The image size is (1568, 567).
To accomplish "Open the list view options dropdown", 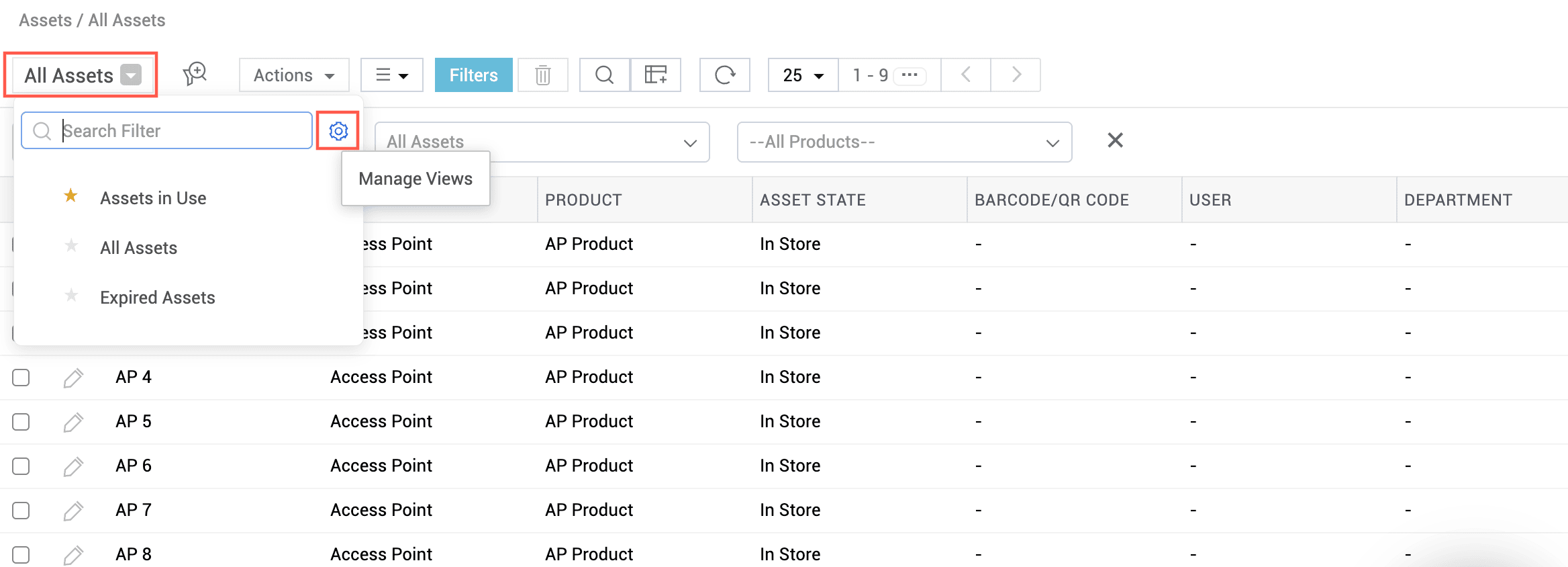I will 392,75.
